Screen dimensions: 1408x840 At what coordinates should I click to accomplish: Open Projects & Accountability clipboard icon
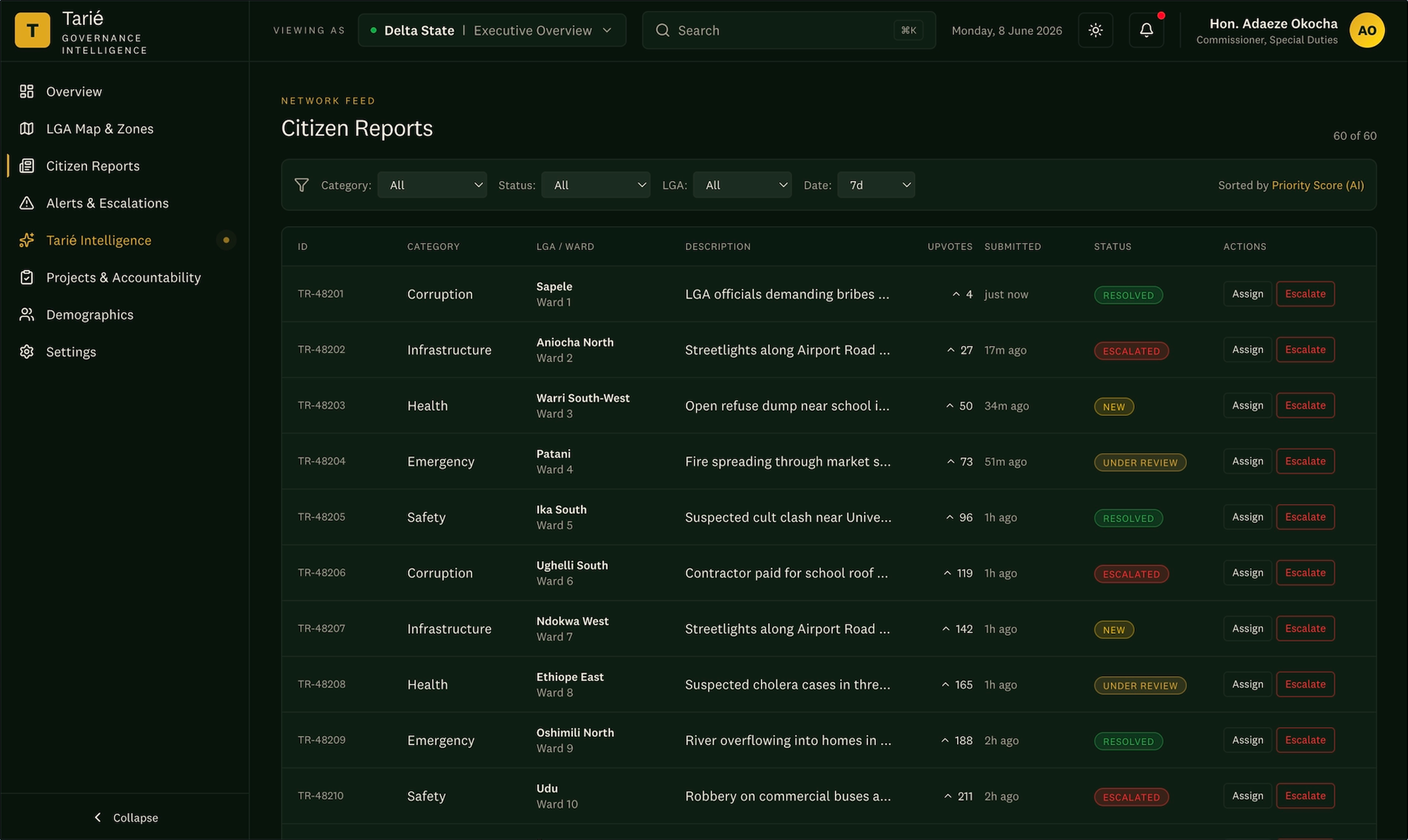tap(27, 278)
